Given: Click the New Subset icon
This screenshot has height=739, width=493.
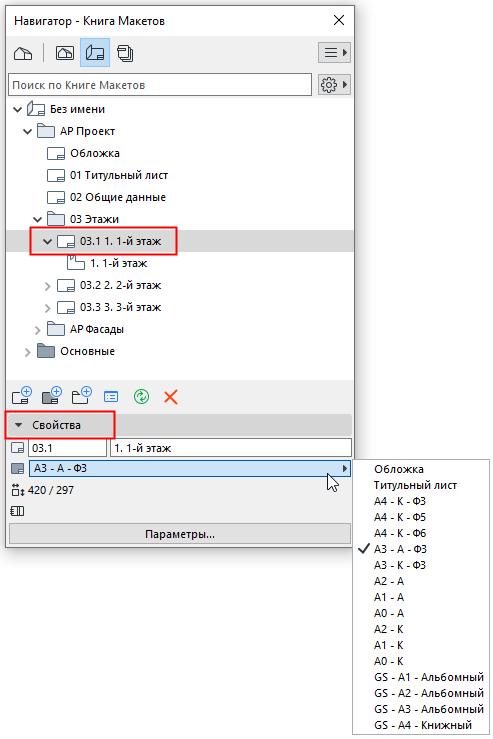Looking at the screenshot, I should 82,396.
